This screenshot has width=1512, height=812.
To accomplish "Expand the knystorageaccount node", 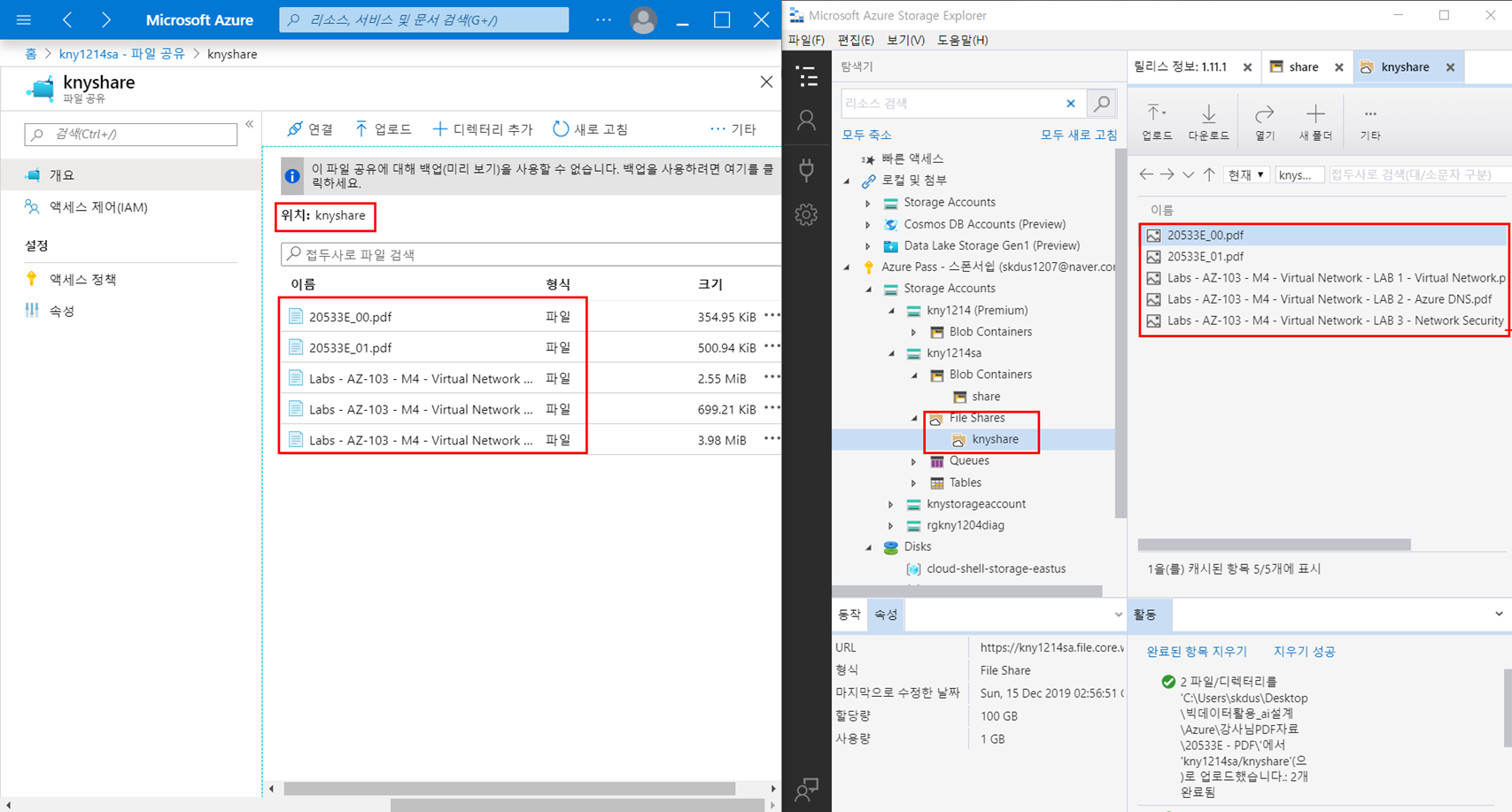I will (891, 504).
